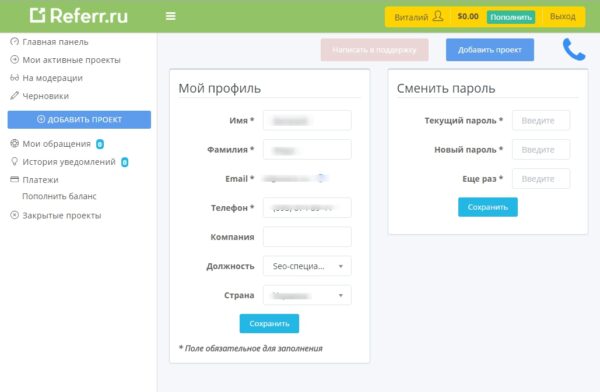This screenshot has height=392, width=600.
Task: Open Мои активные проекты
Action: coord(72,60)
